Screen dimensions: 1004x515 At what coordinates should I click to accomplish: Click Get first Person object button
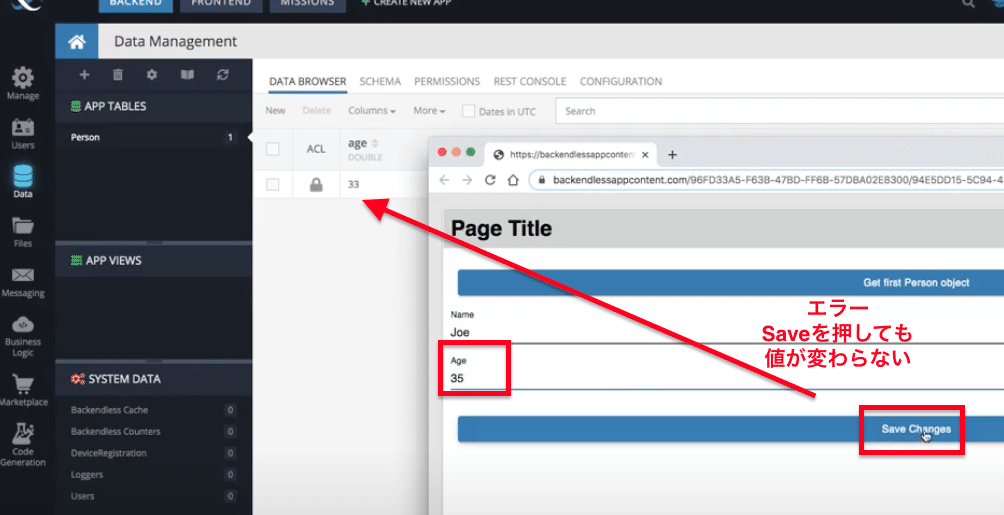click(731, 282)
